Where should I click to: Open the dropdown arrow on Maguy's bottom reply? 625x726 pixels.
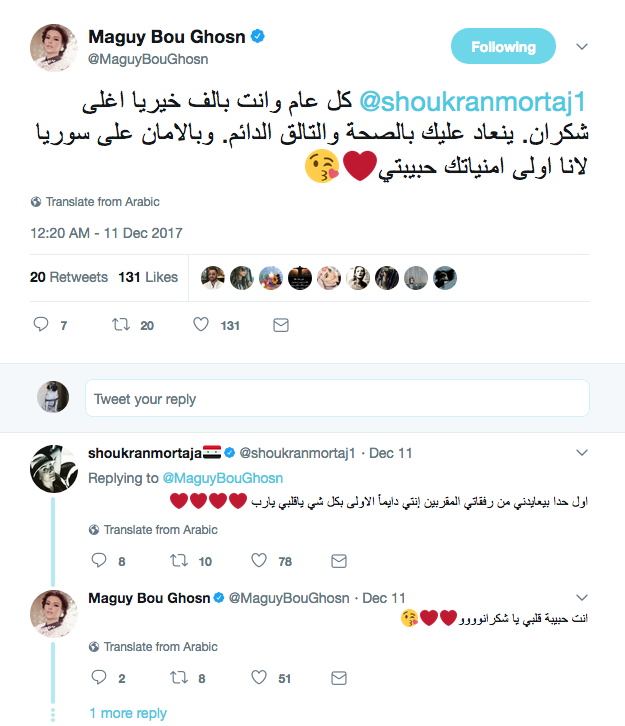tap(584, 598)
